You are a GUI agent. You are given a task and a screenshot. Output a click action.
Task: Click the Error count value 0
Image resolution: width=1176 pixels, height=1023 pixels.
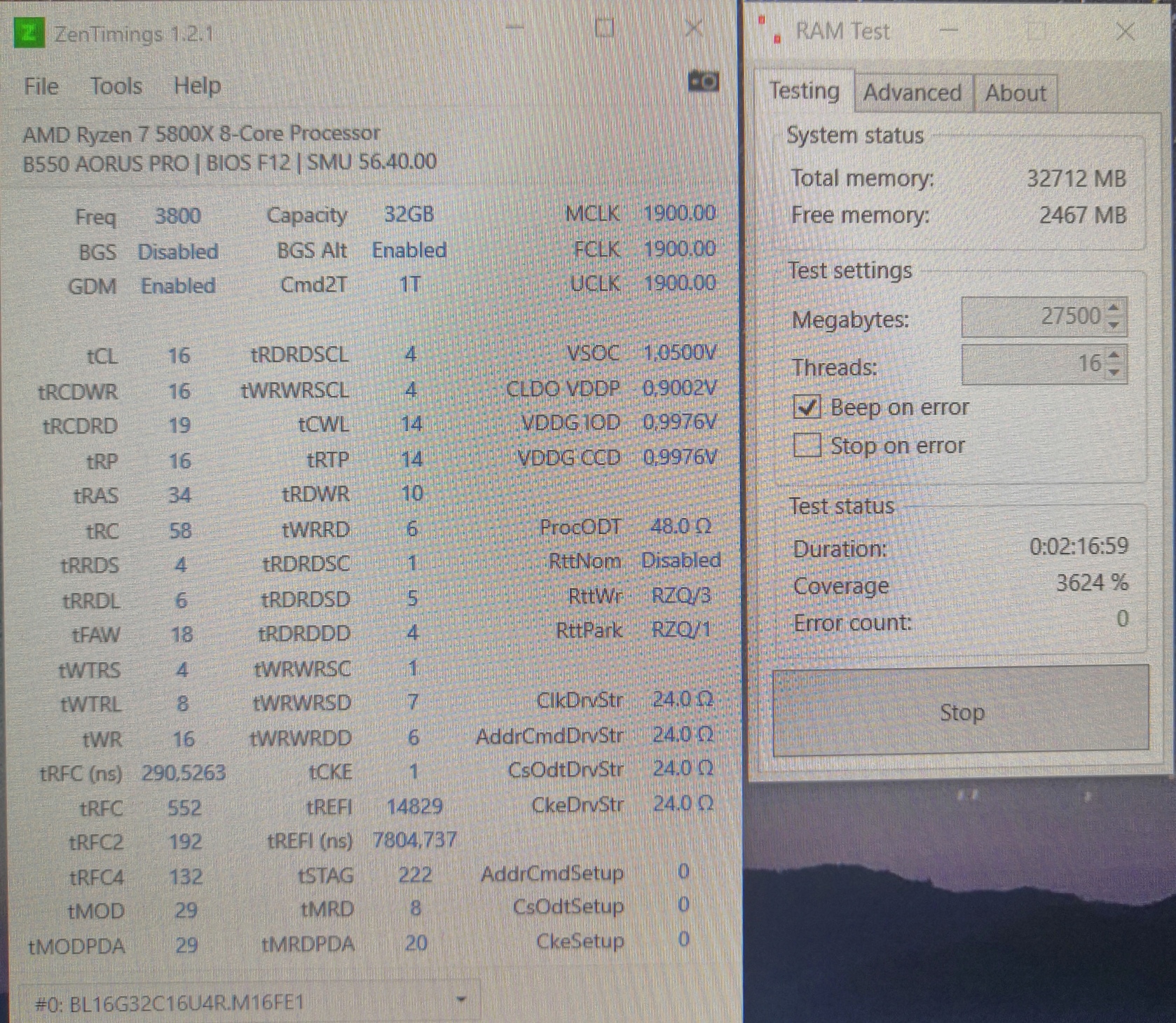coord(1122,619)
